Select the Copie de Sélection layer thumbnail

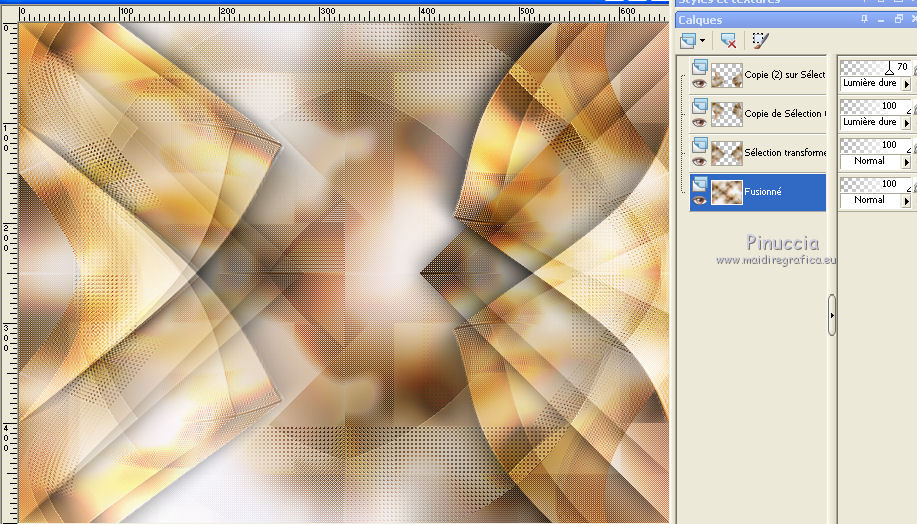click(727, 115)
